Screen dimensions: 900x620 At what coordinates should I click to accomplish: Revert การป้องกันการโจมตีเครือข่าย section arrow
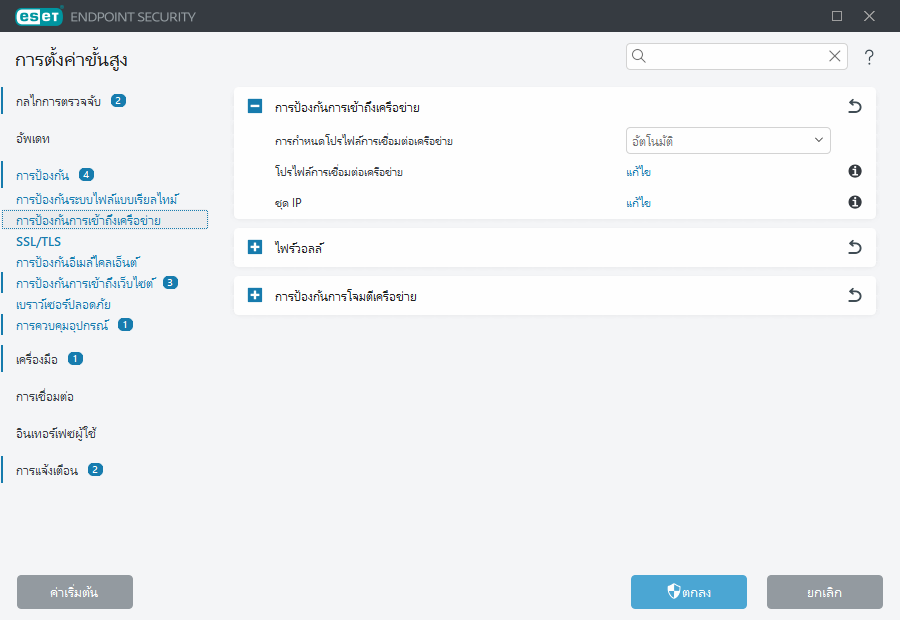coord(854,296)
